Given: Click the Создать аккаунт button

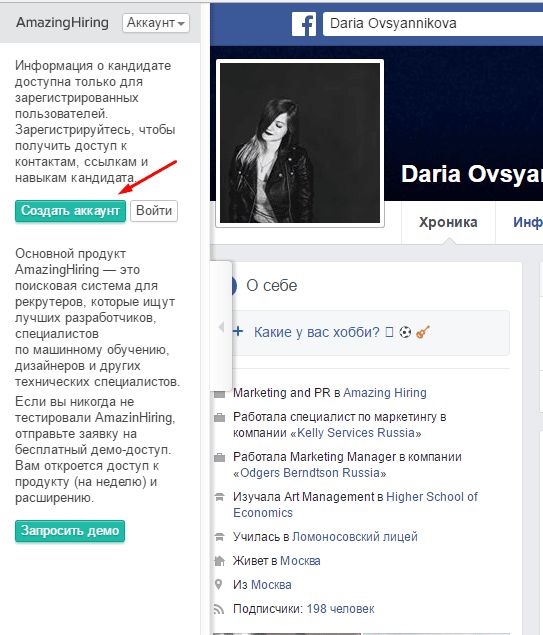Looking at the screenshot, I should (70, 211).
